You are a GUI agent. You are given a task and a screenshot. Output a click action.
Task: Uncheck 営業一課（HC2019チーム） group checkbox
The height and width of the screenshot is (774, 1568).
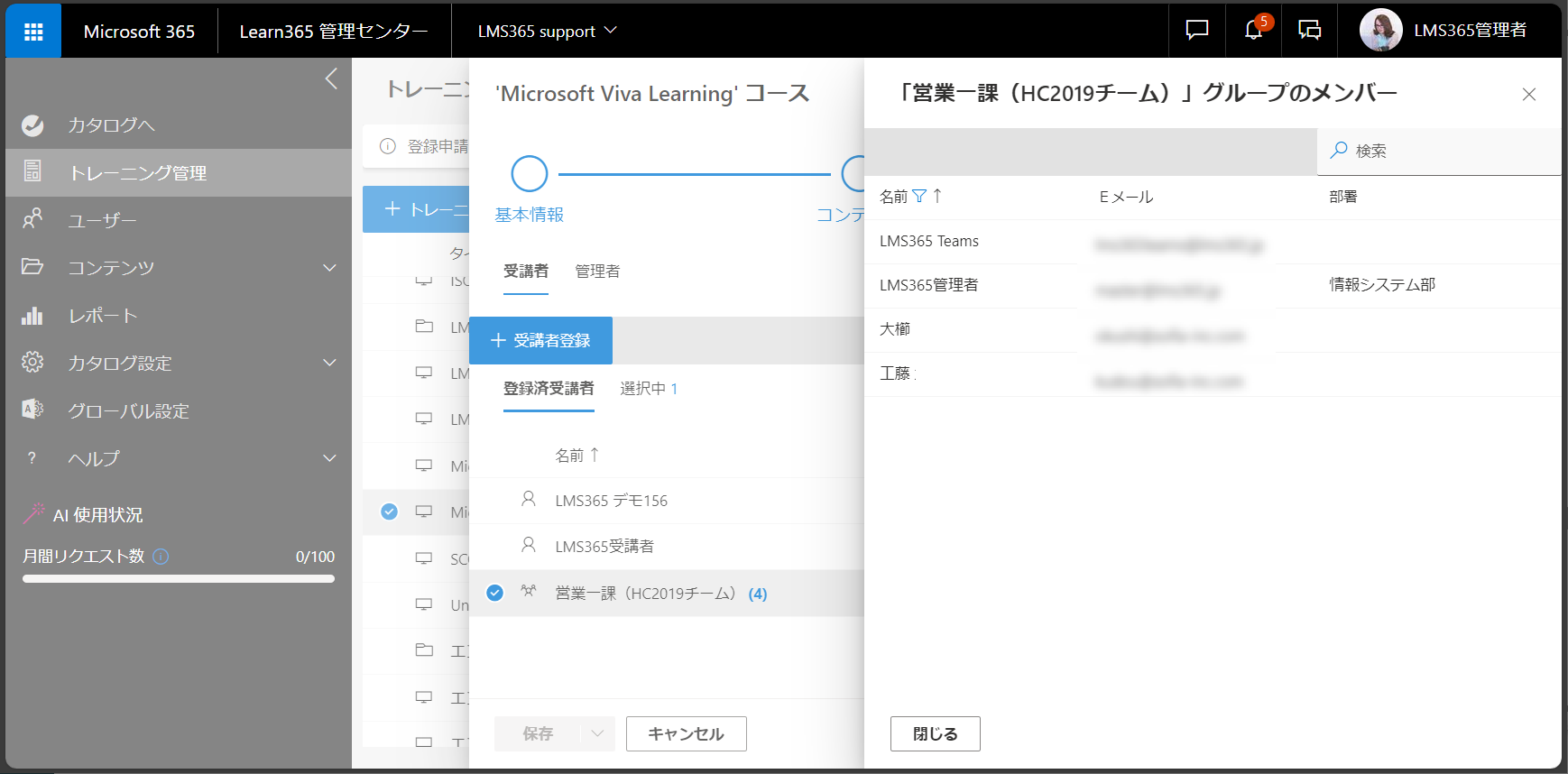click(x=494, y=593)
